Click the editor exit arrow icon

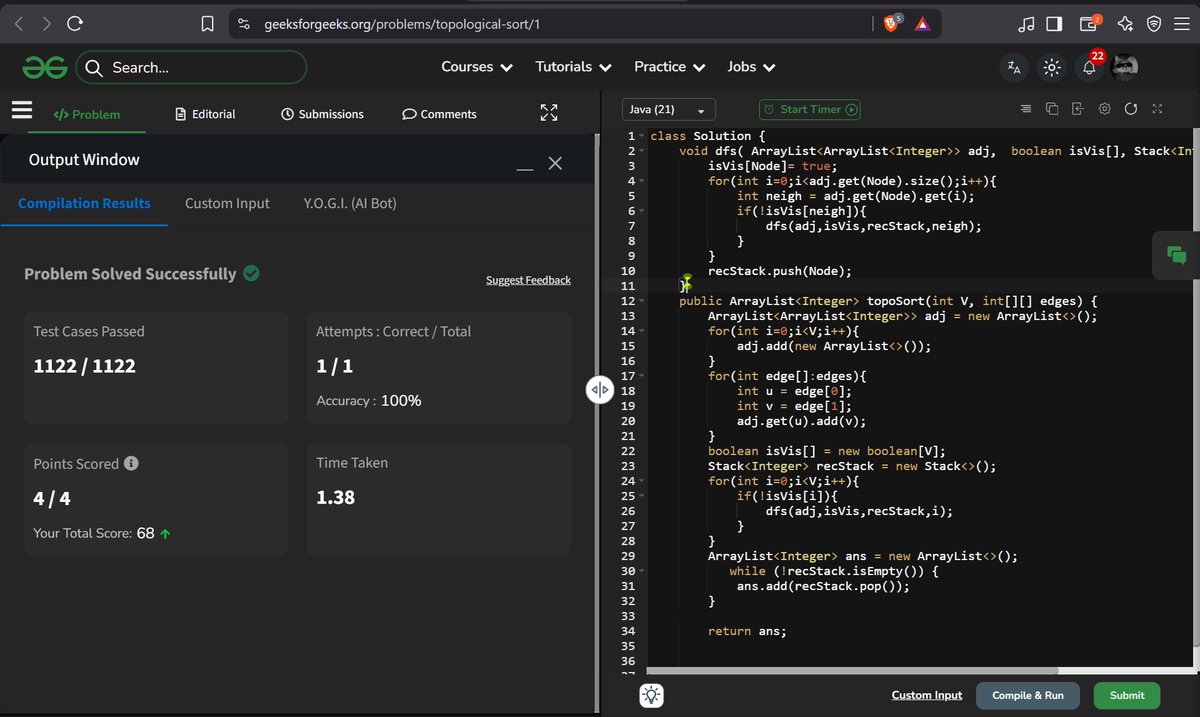[x=1078, y=109]
